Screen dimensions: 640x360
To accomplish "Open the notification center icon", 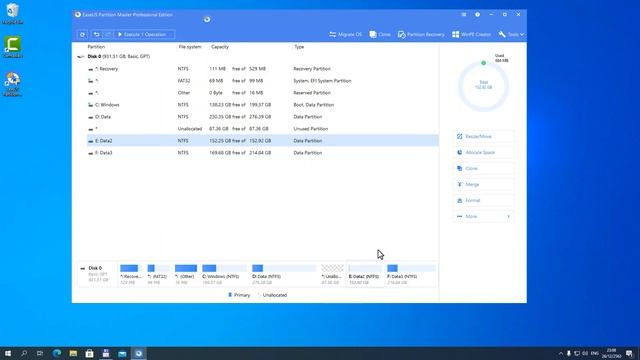I will pos(629,353).
